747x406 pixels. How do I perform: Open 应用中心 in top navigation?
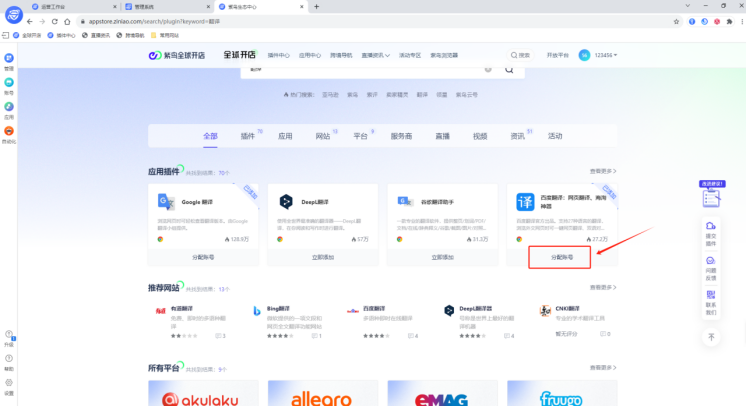coord(310,55)
